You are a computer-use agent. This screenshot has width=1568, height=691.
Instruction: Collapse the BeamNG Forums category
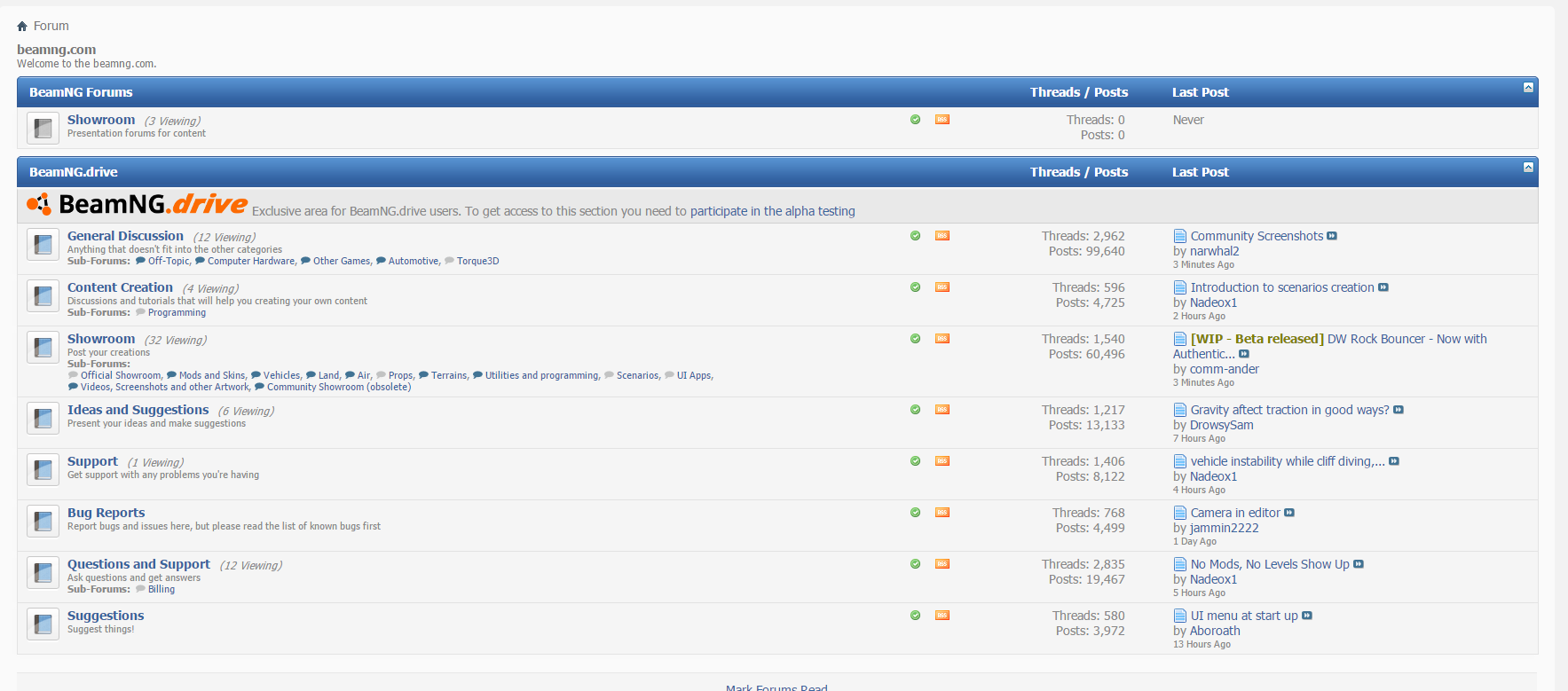point(1528,87)
